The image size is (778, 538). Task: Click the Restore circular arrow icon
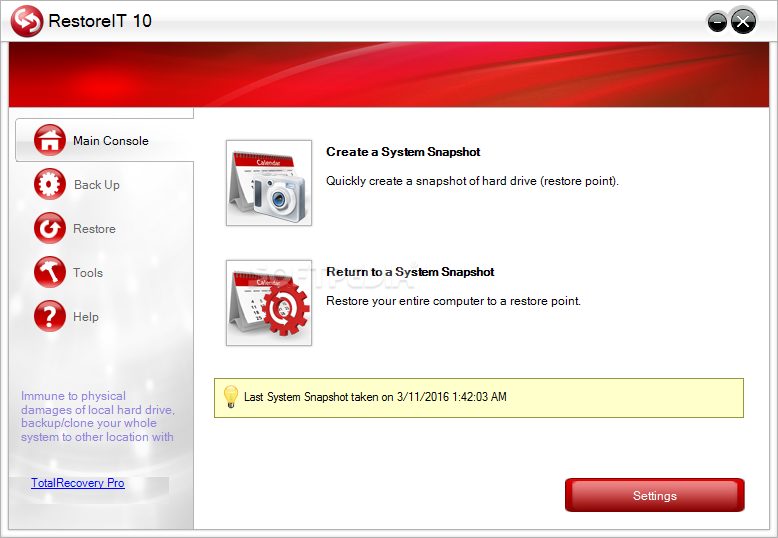coord(50,228)
